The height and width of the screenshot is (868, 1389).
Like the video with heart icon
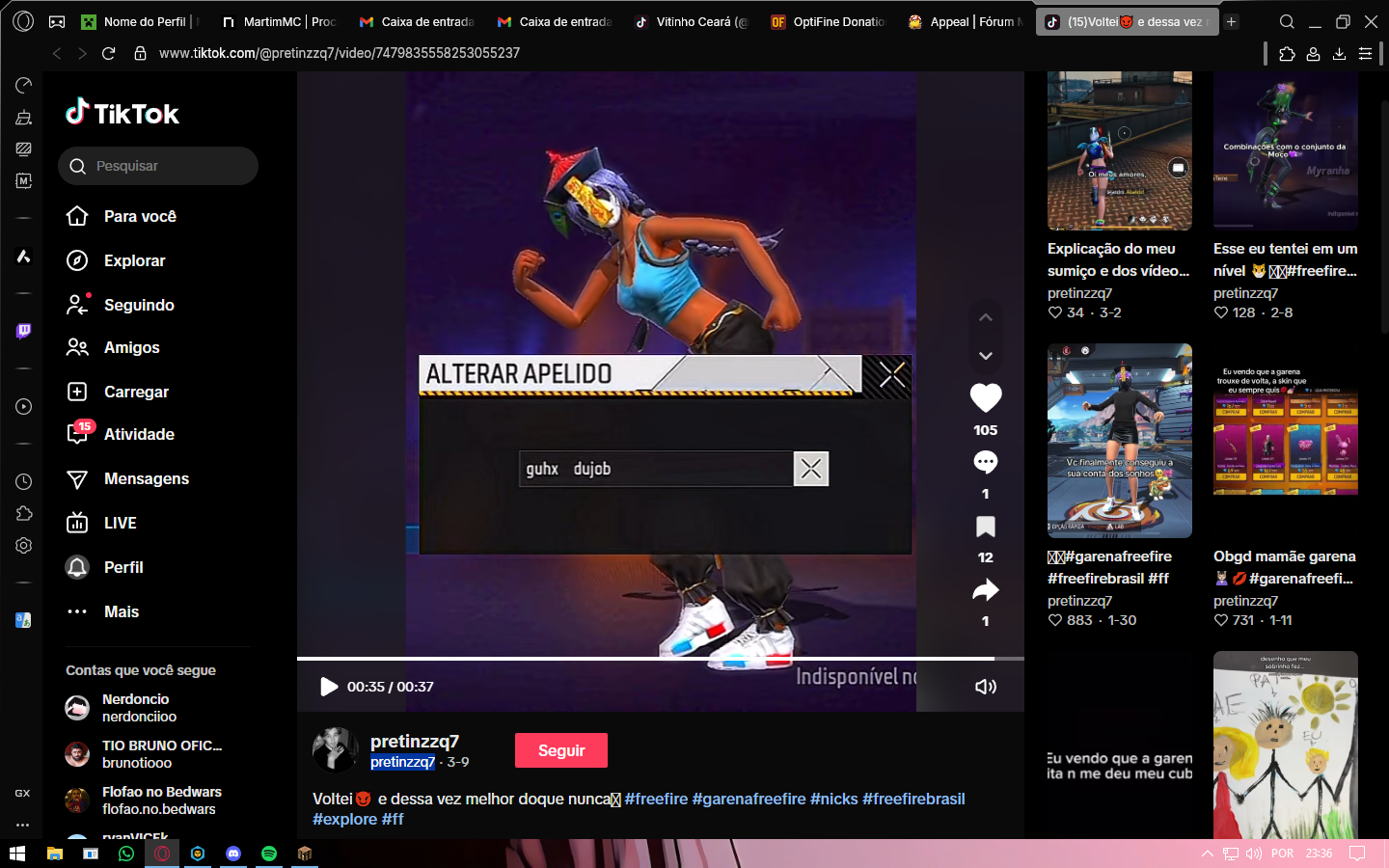click(985, 397)
